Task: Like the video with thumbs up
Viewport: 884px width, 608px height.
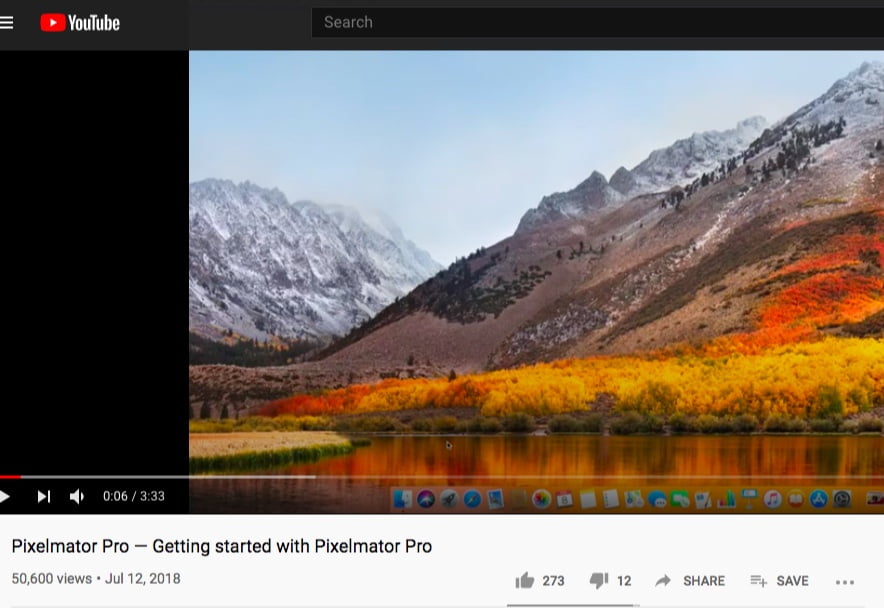Action: pos(524,581)
